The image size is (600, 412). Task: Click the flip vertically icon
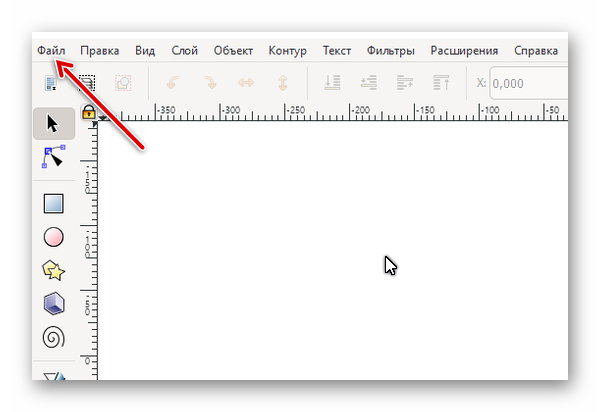[x=282, y=83]
